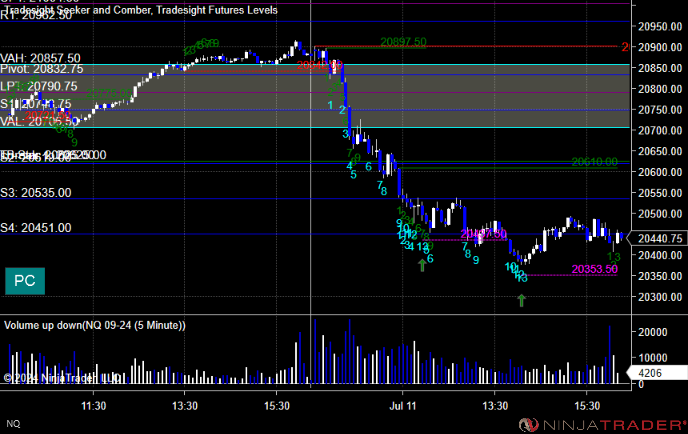Viewport: 688px width, 434px height.
Task: Select the current price marker 20440.75
Action: pos(658,238)
